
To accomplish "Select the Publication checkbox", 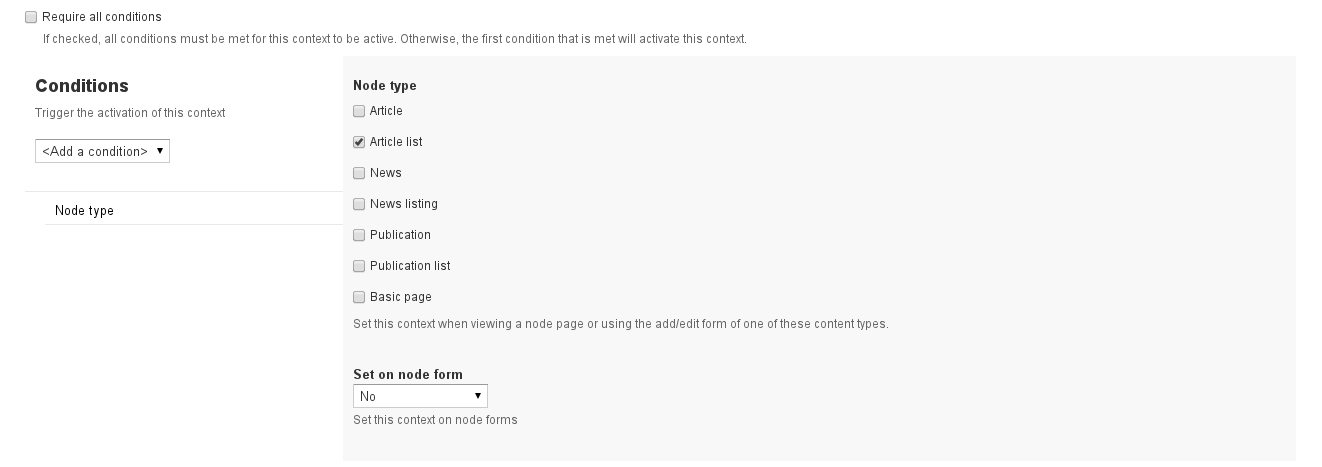I will pyautogui.click(x=359, y=235).
